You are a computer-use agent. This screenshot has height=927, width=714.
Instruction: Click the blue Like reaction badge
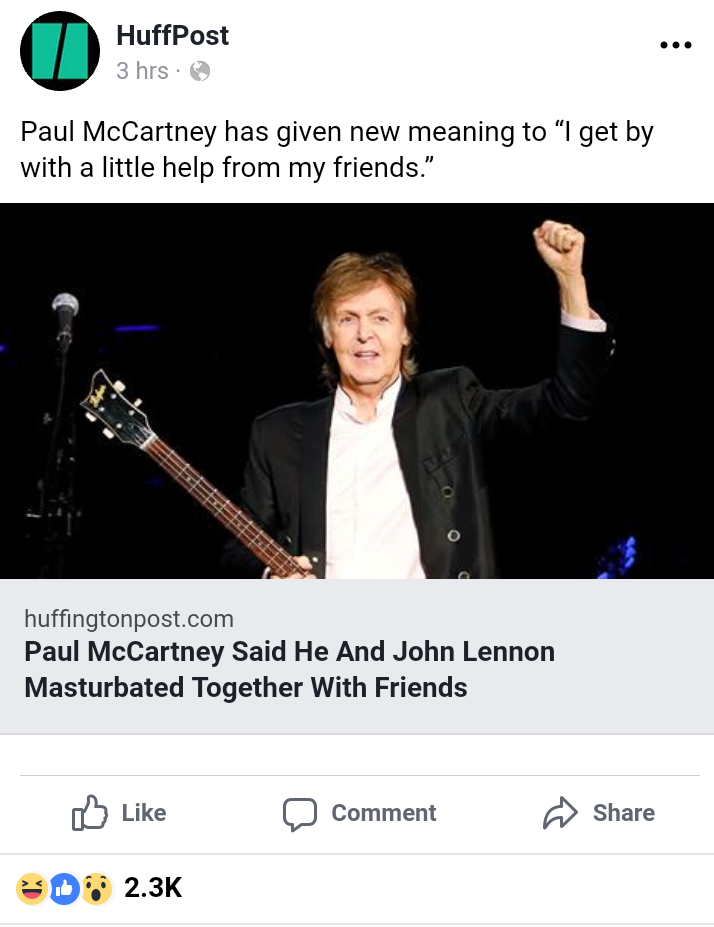64,888
